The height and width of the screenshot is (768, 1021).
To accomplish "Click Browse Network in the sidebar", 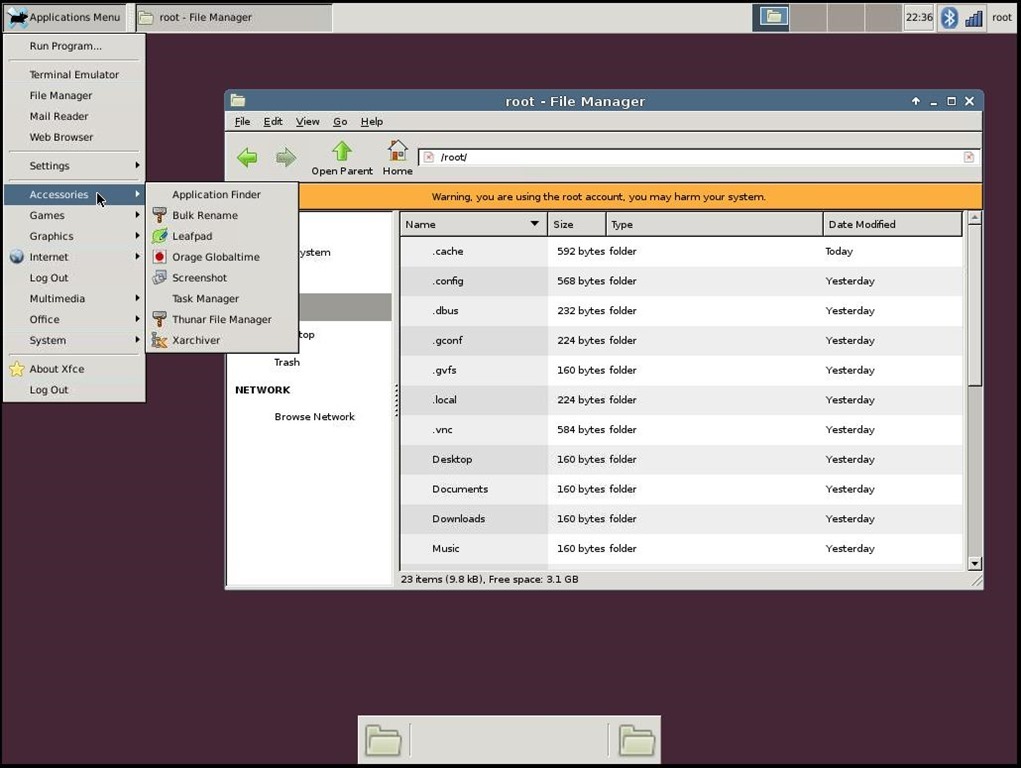I will (314, 417).
